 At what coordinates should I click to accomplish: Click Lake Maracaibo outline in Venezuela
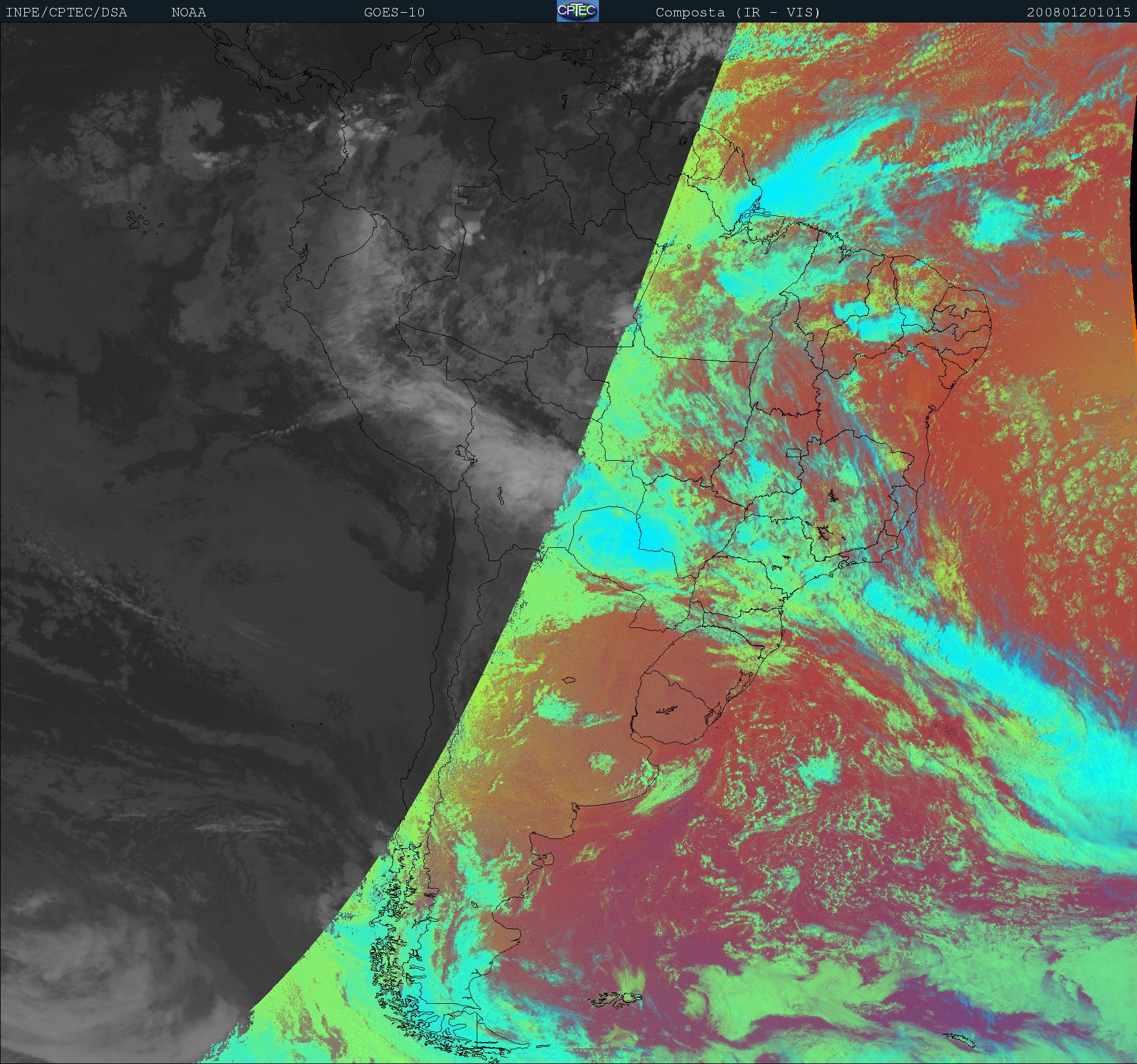pyautogui.click(x=432, y=64)
